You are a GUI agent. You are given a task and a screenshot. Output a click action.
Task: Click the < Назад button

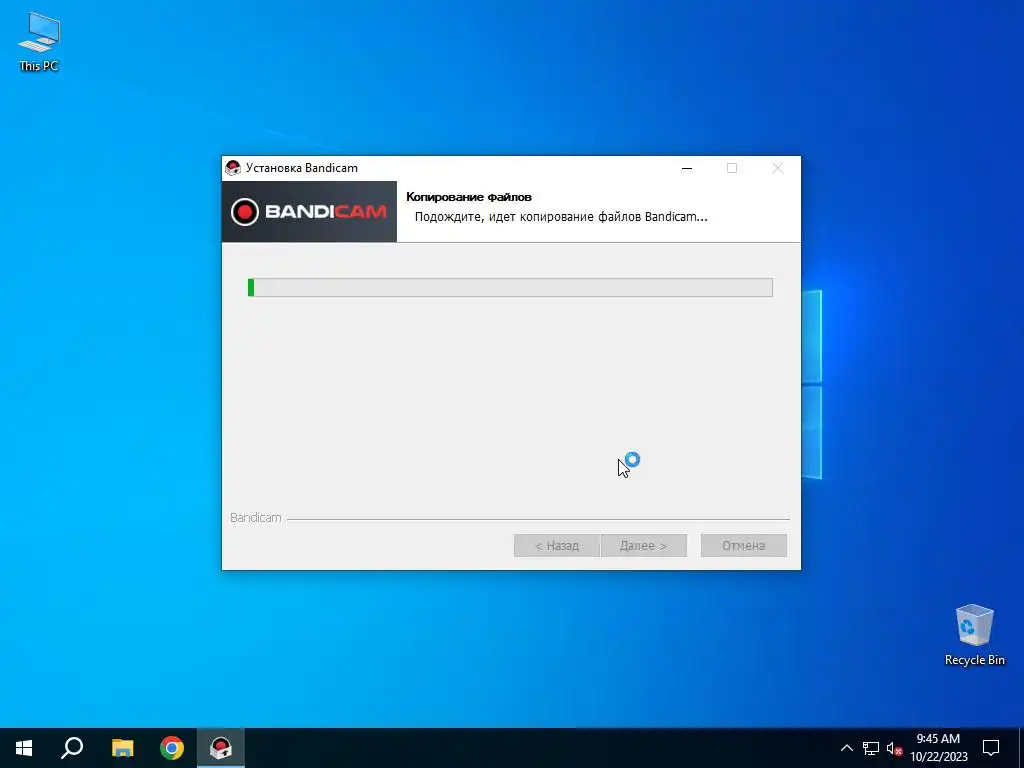556,545
